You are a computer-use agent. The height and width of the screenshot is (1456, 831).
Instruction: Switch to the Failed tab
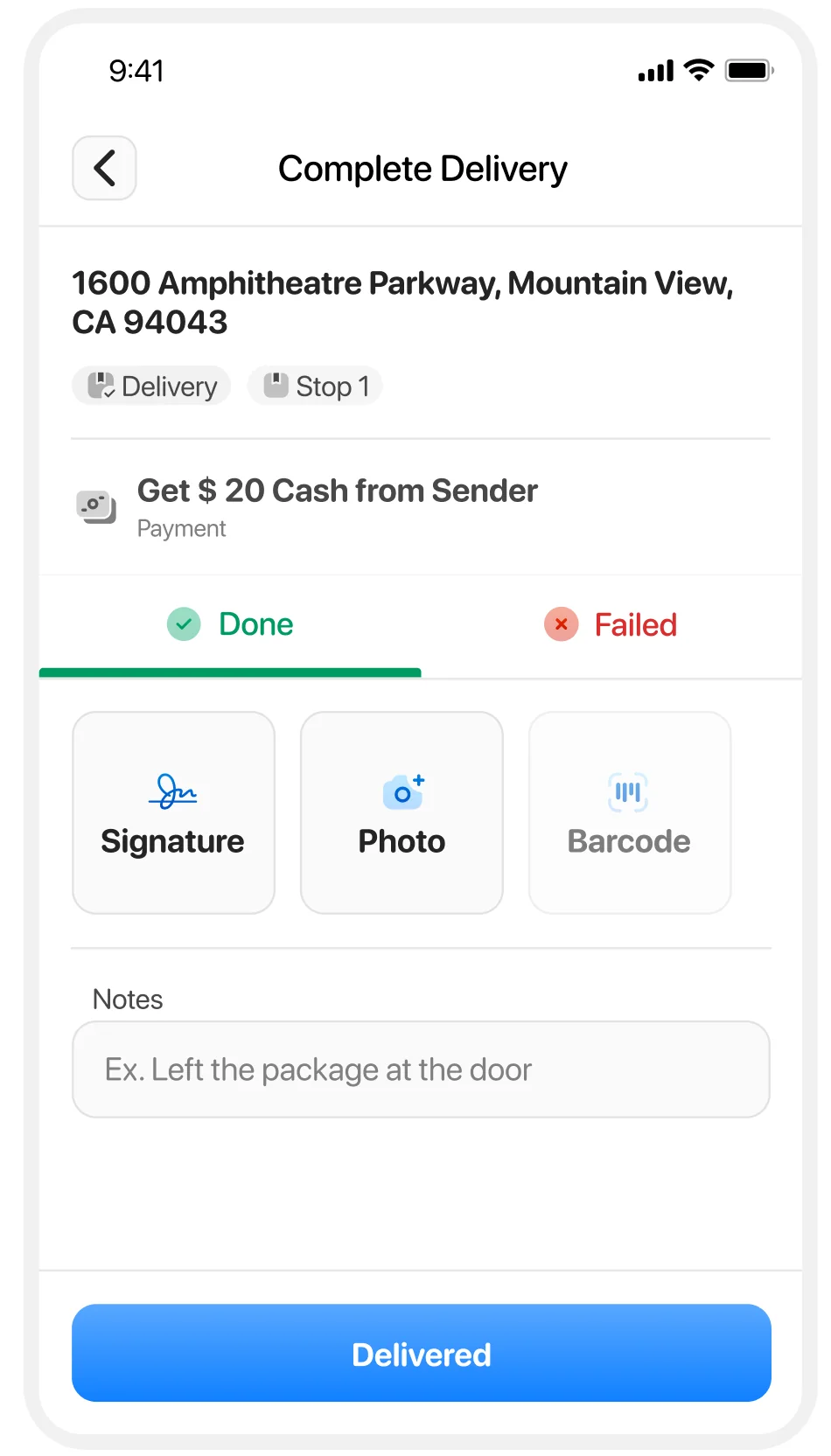pos(611,626)
